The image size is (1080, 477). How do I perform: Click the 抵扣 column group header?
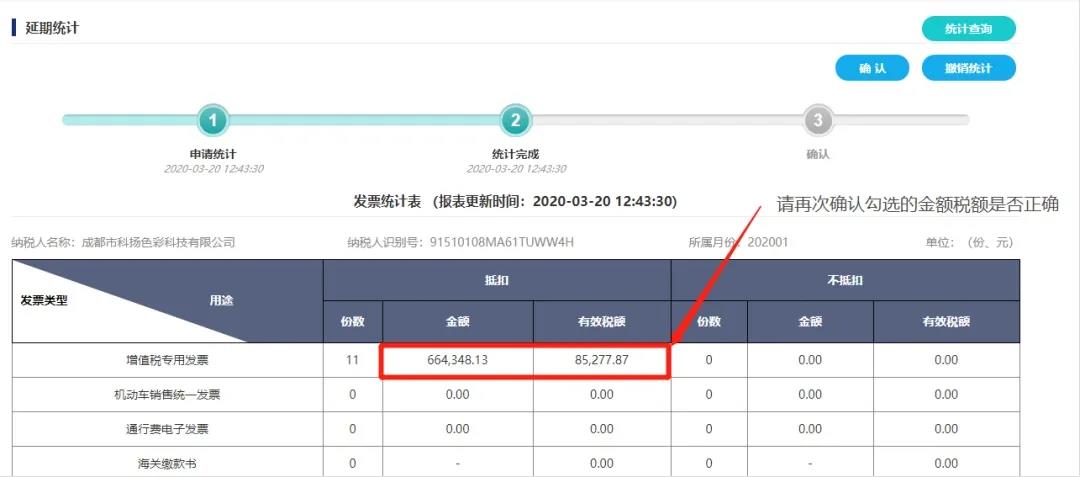[x=496, y=281]
